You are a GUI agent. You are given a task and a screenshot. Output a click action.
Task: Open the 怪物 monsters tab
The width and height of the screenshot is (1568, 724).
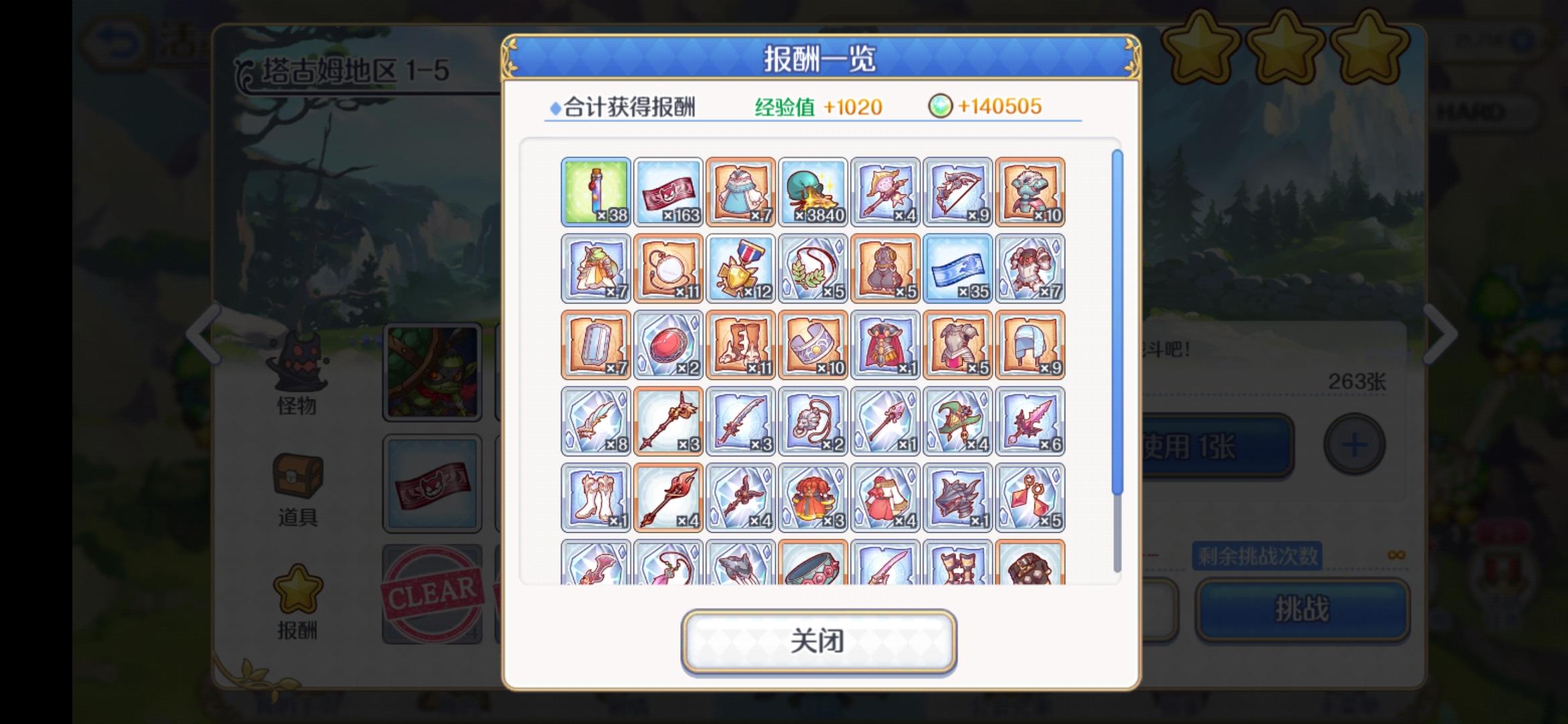[297, 374]
